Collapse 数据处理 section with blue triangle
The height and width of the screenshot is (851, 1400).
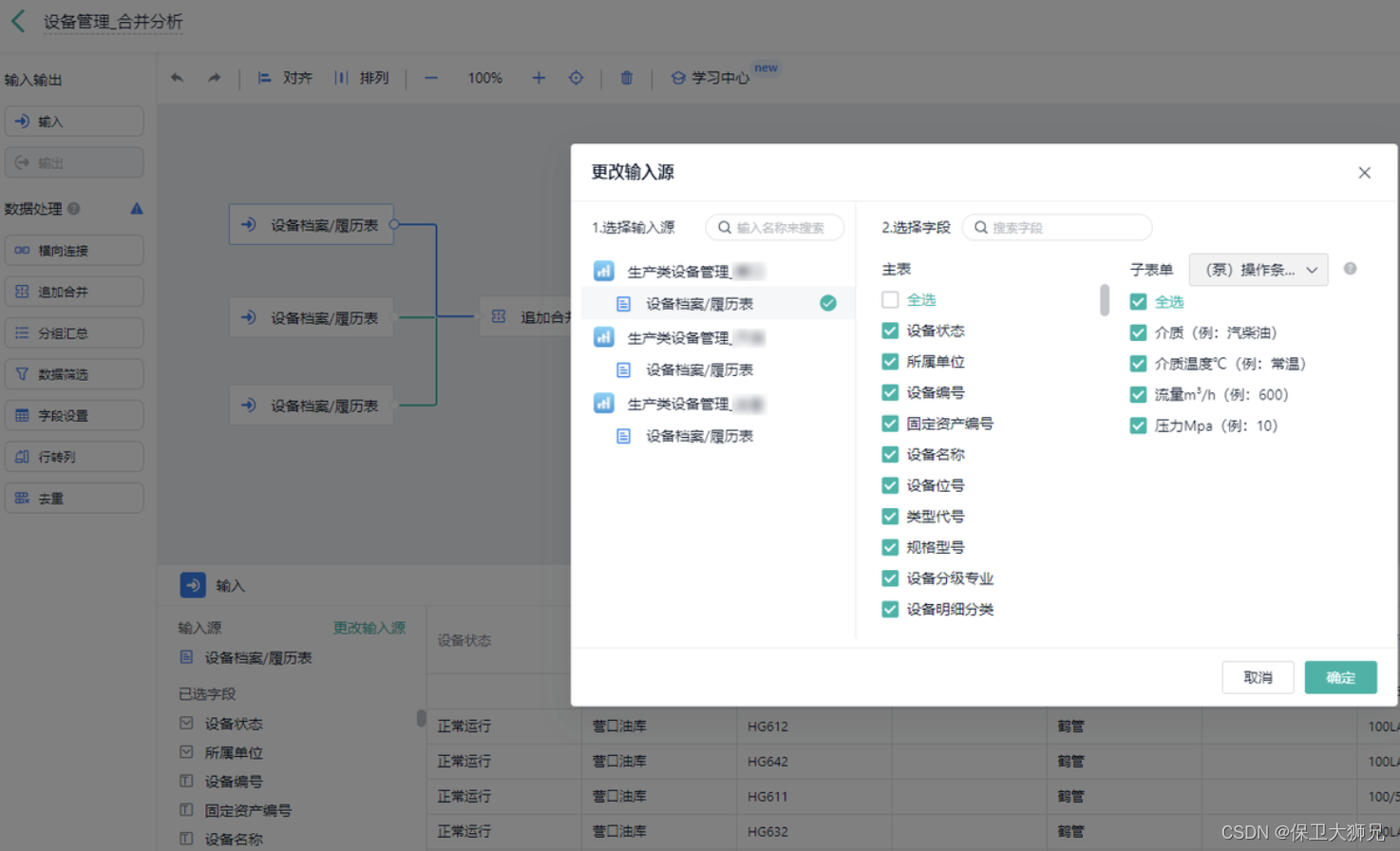coord(137,208)
